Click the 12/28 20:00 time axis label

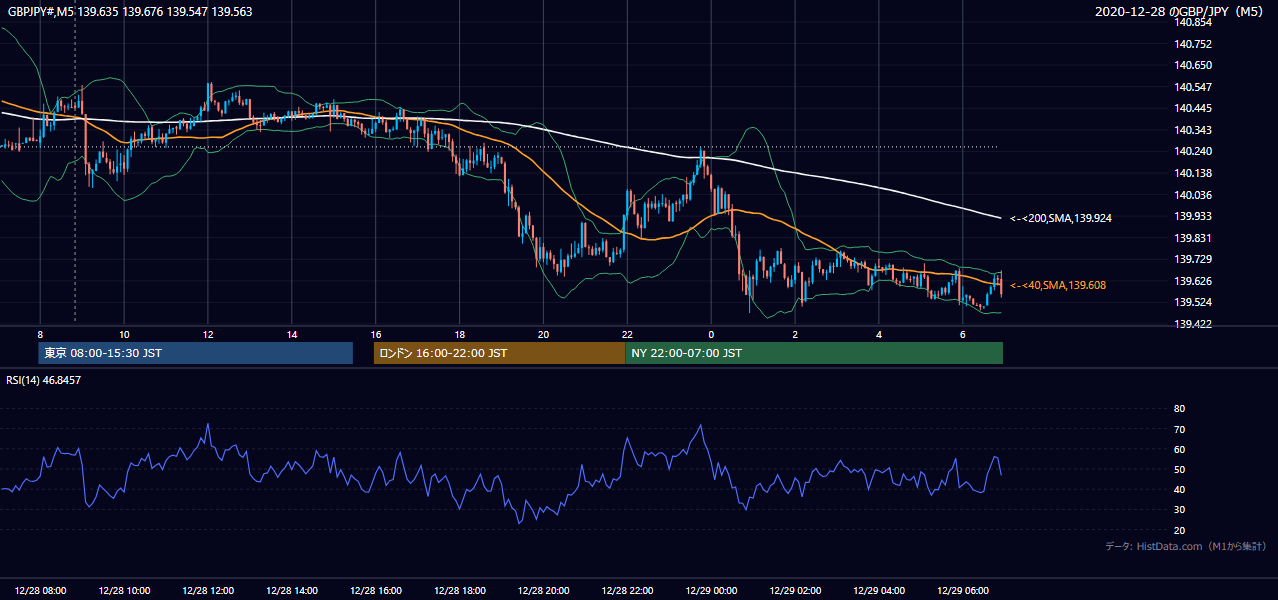point(543,591)
